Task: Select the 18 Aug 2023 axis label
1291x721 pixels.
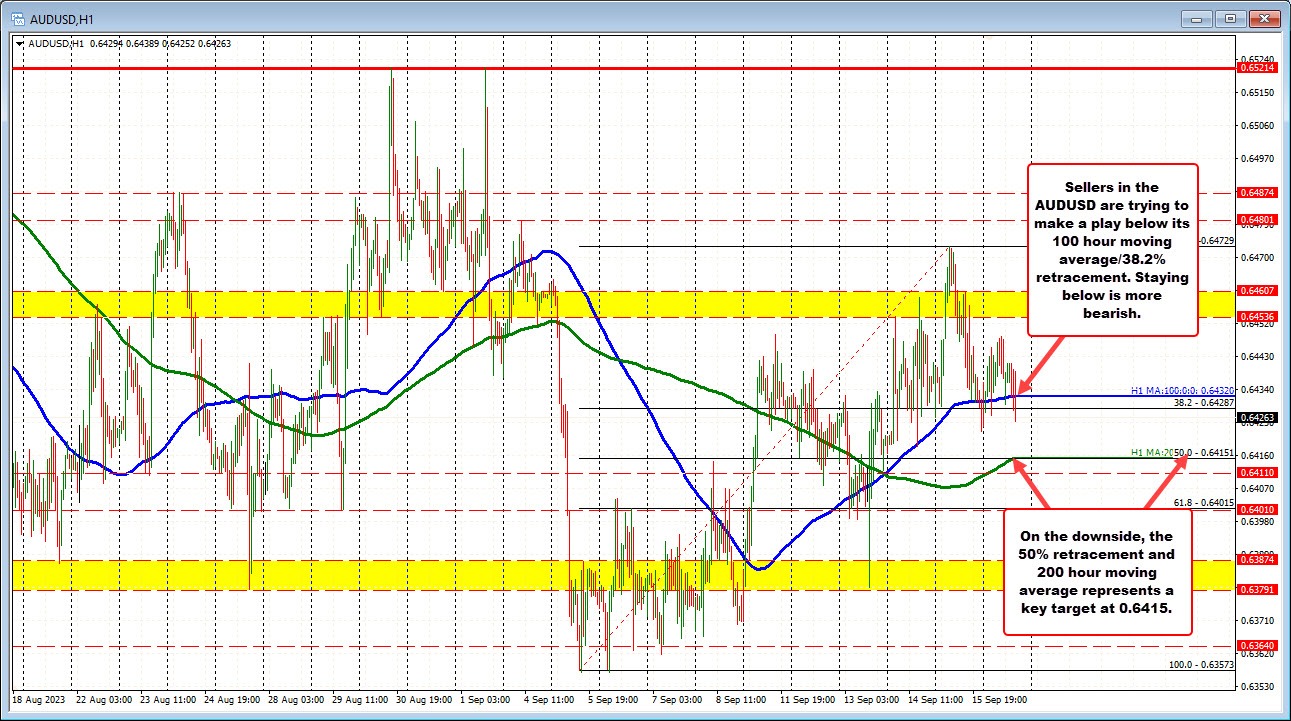Action: (x=37, y=700)
